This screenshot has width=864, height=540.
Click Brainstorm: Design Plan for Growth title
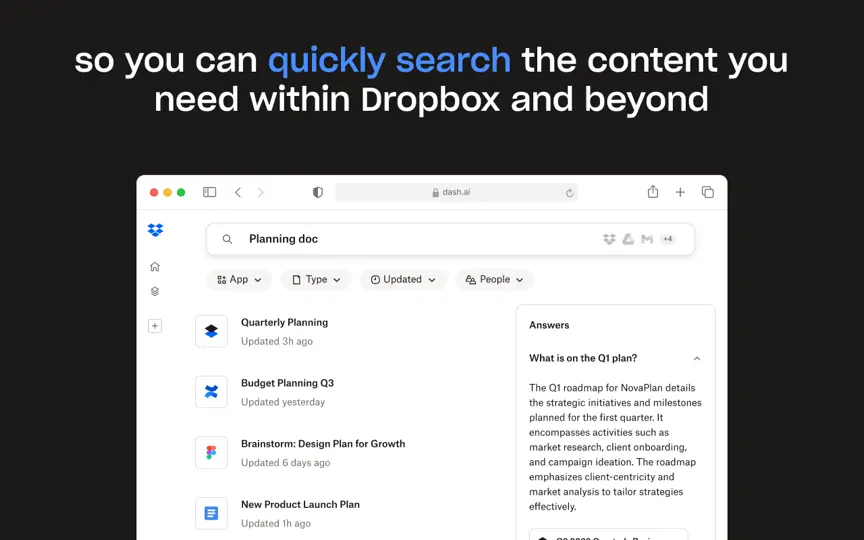coord(323,444)
